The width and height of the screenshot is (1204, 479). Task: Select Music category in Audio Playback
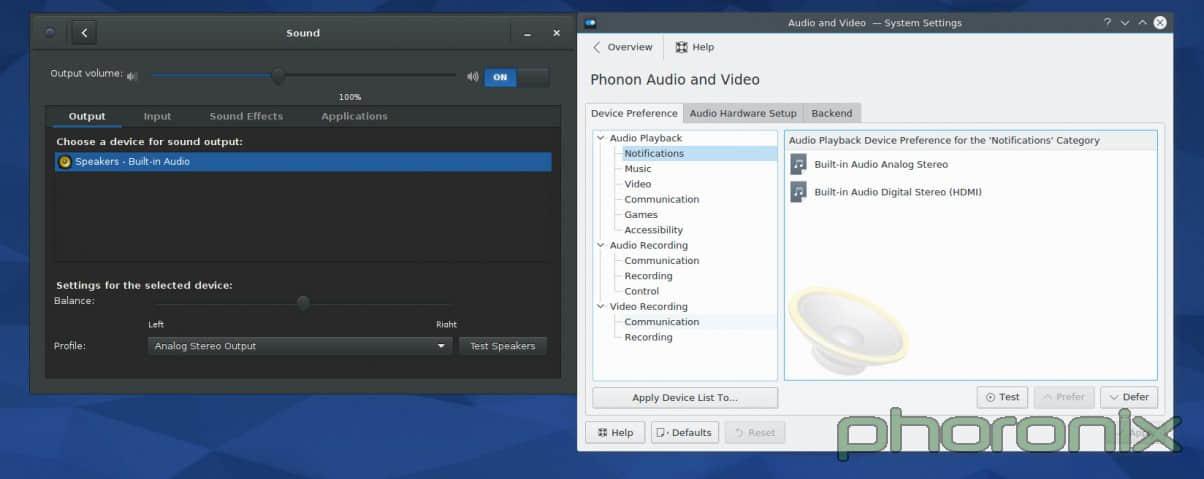pyautogui.click(x=637, y=169)
